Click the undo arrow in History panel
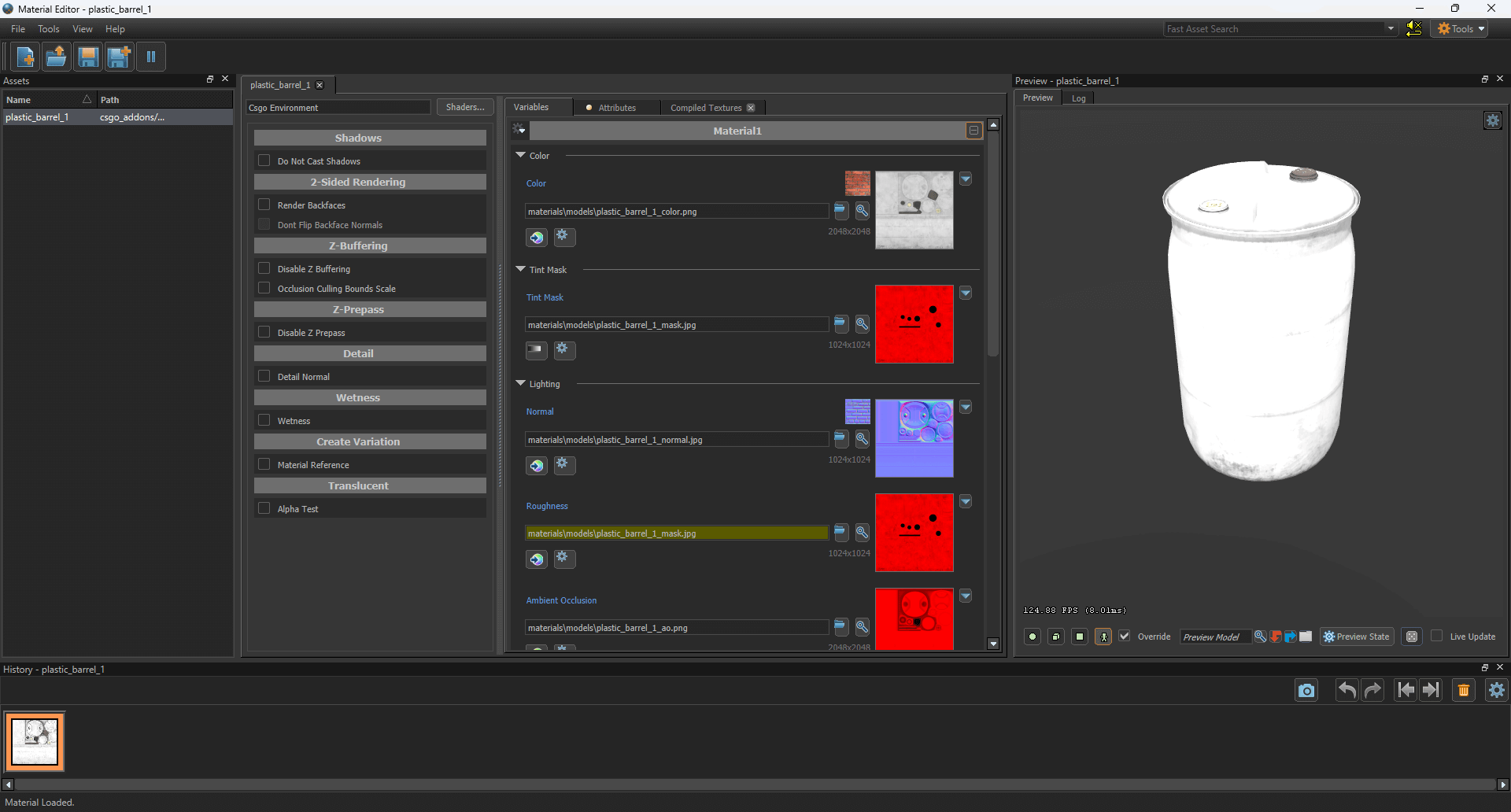This screenshot has height=812, width=1511. point(1347,691)
